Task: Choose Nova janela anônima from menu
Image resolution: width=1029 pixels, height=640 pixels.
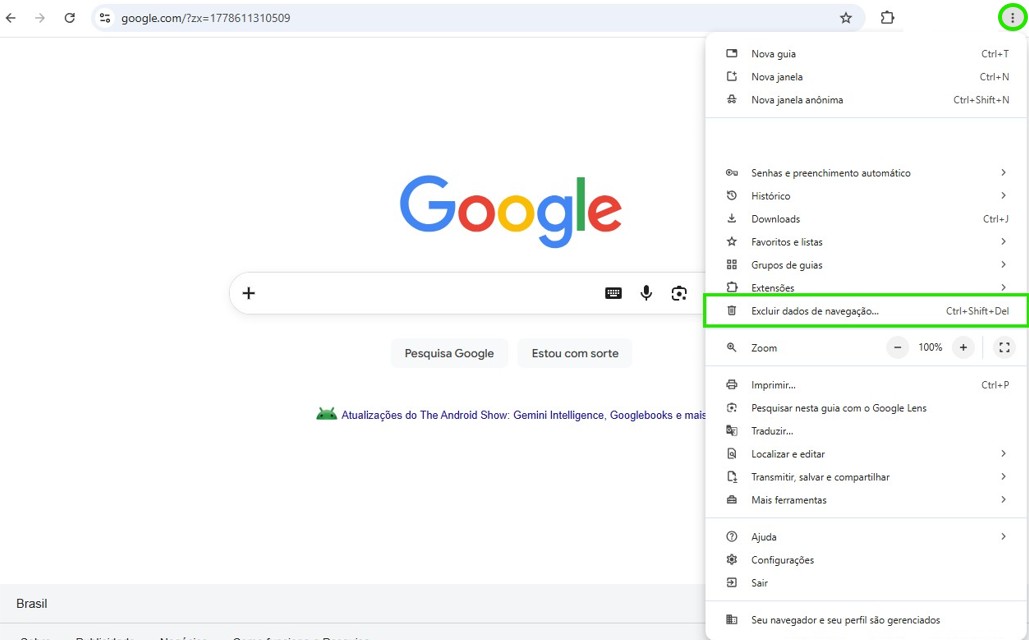Action: [866, 100]
